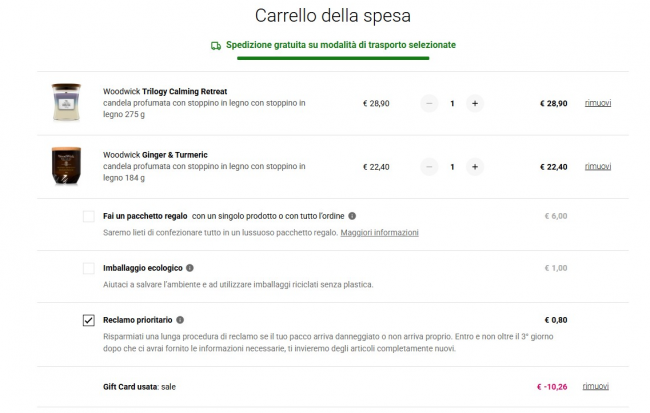Screen dimensions: 650x413
Task: Tick the Imballaggio ecologico checkbox
Action: 89,268
